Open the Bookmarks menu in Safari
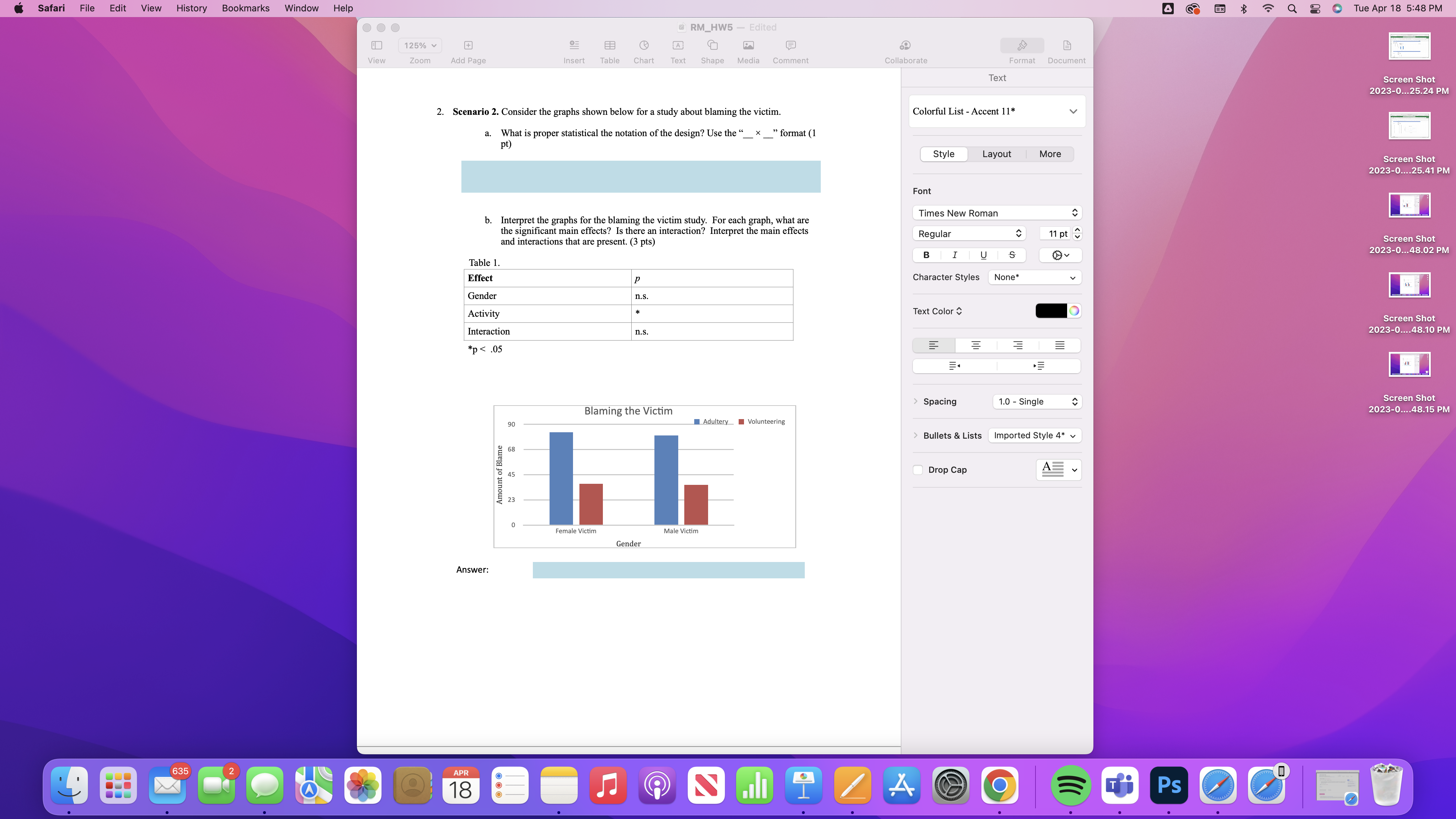The image size is (1456, 819). pos(245,8)
